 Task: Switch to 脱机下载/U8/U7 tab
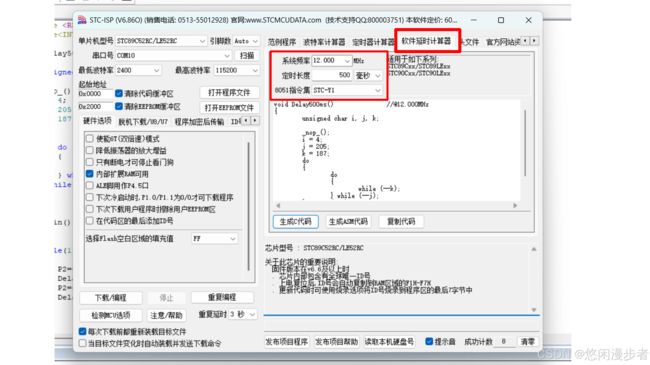(143, 122)
